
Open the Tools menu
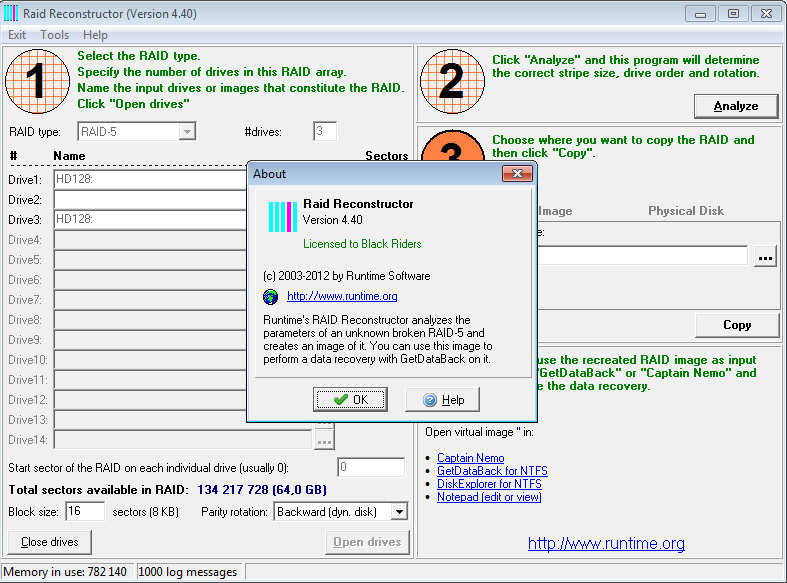click(54, 35)
